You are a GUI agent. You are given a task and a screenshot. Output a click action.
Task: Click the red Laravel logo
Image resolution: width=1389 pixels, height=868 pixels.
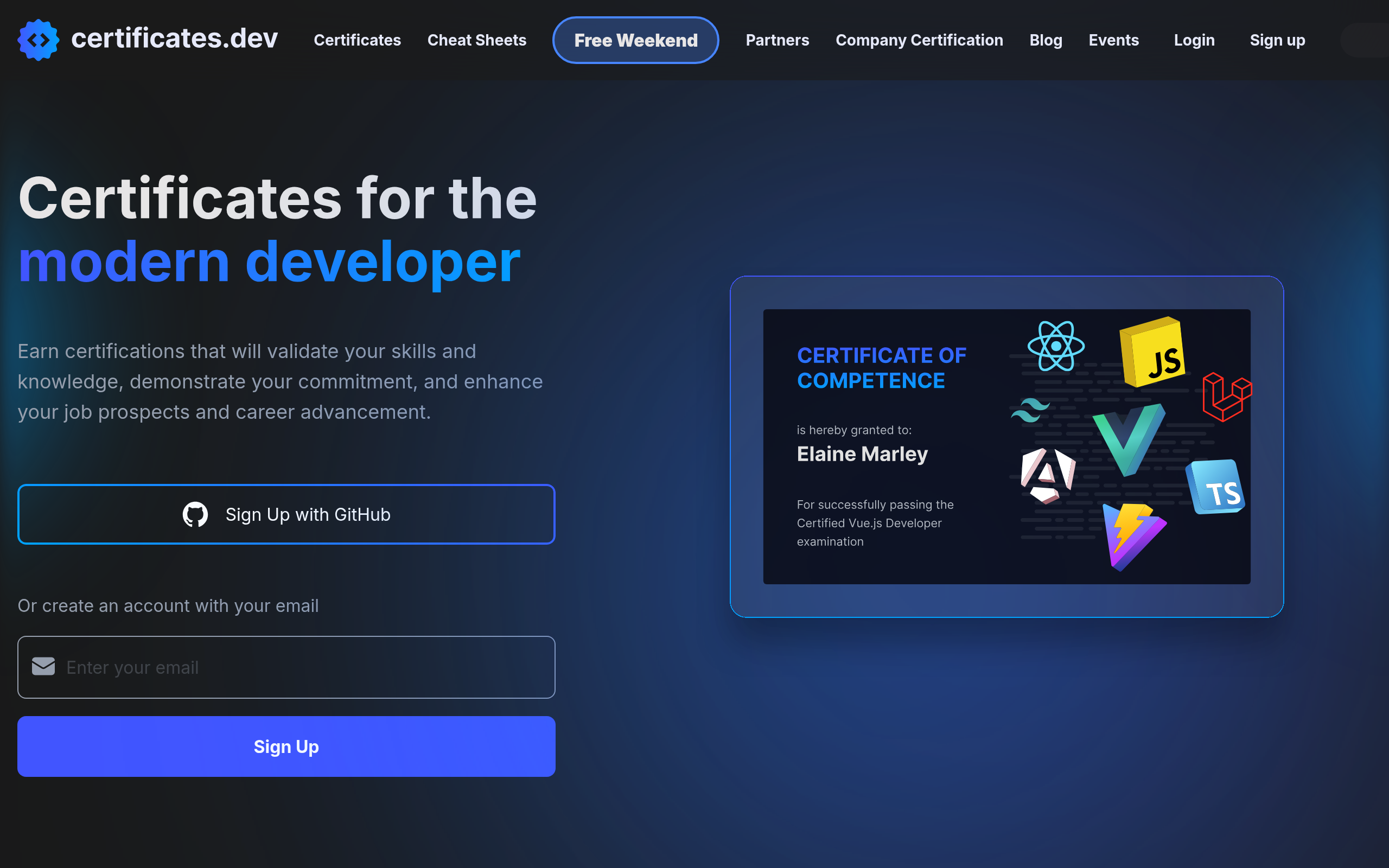click(x=1227, y=397)
